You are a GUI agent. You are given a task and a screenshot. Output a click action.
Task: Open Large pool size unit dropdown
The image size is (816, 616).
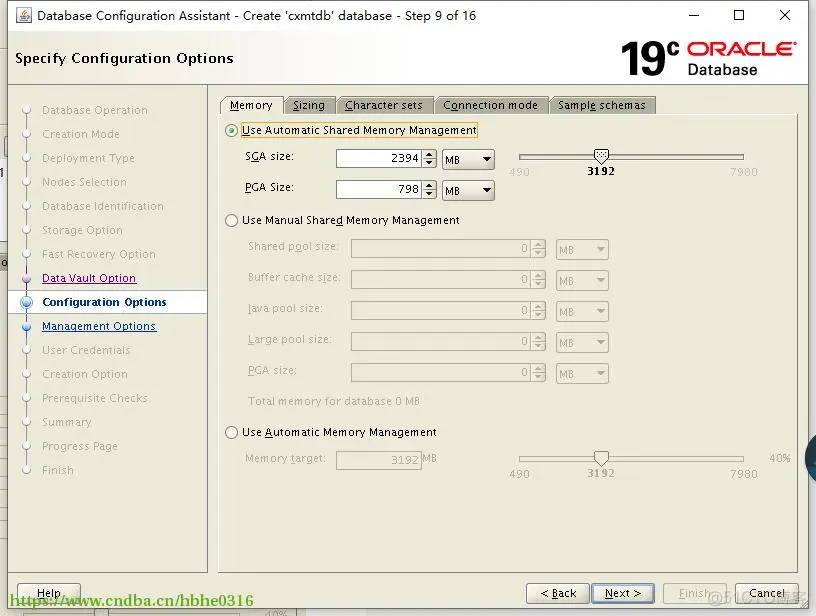click(582, 342)
